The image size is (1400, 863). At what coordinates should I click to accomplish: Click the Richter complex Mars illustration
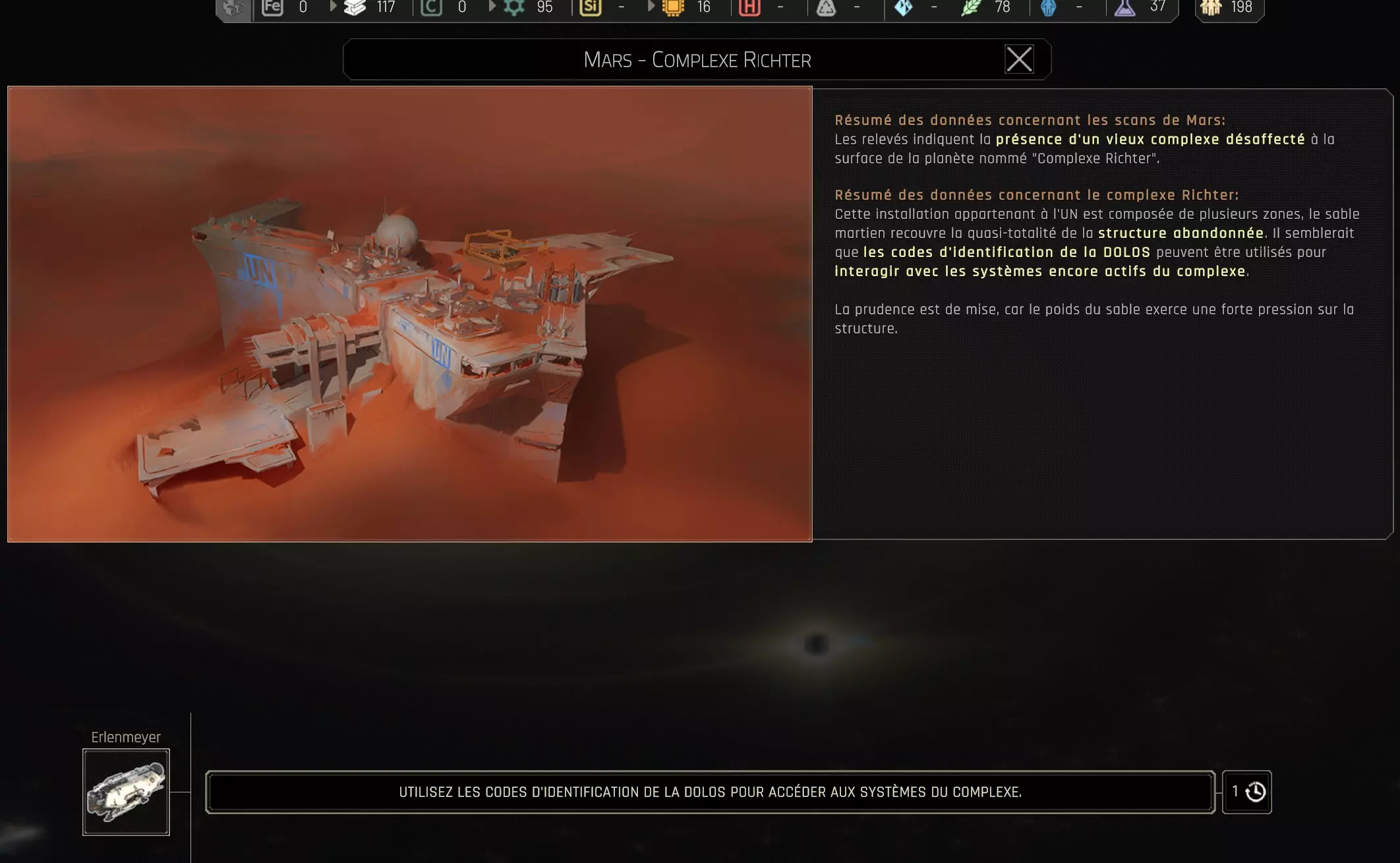pos(409,314)
